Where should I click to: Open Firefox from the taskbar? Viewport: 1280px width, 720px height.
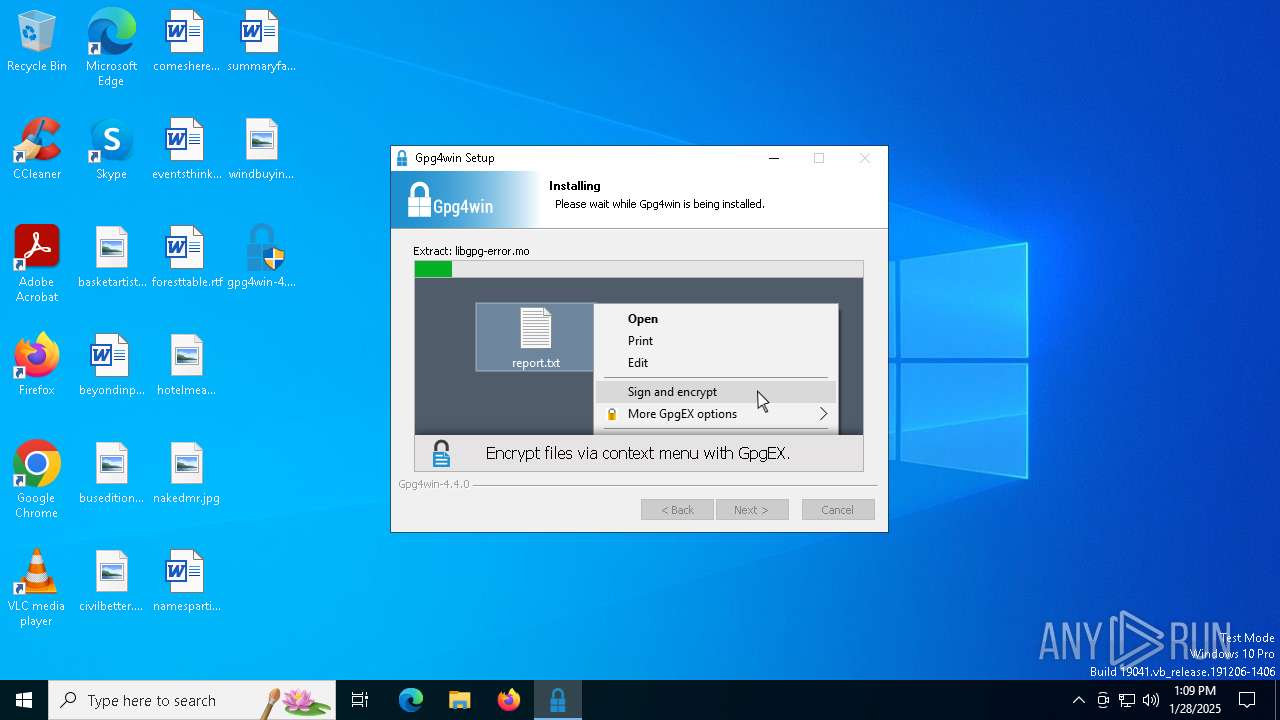coord(509,700)
